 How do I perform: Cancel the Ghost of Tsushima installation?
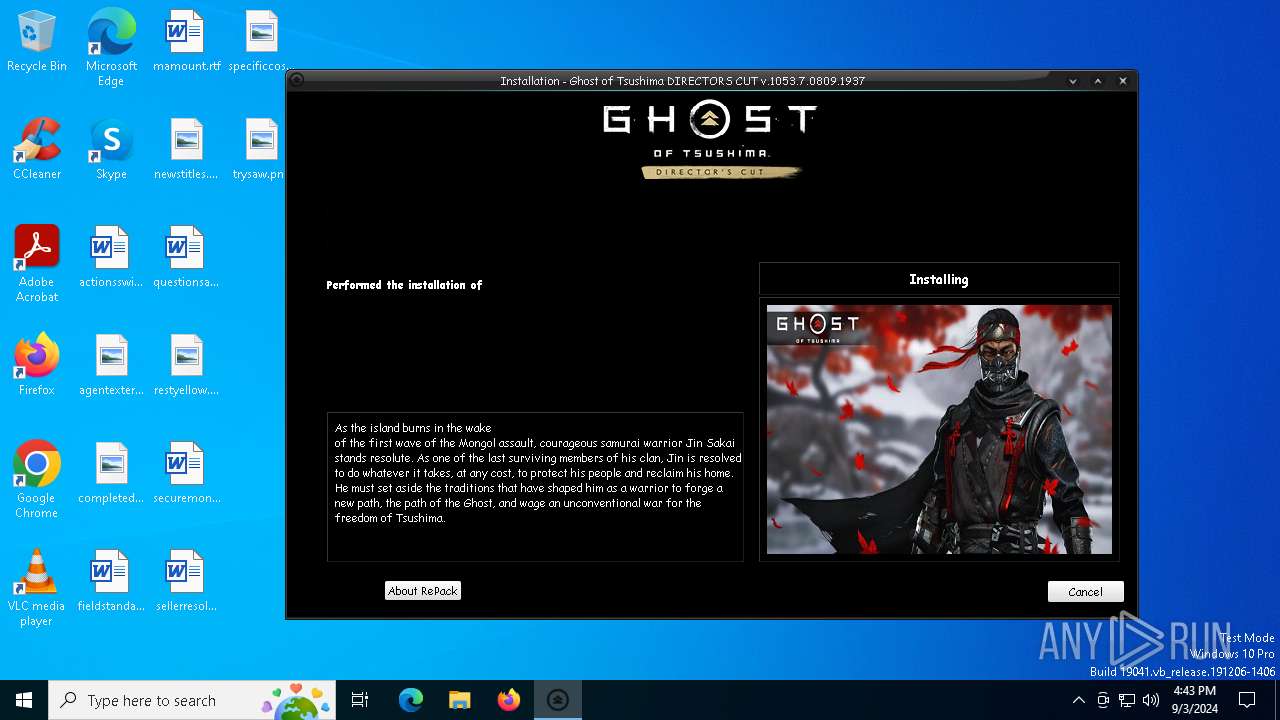tap(1085, 592)
